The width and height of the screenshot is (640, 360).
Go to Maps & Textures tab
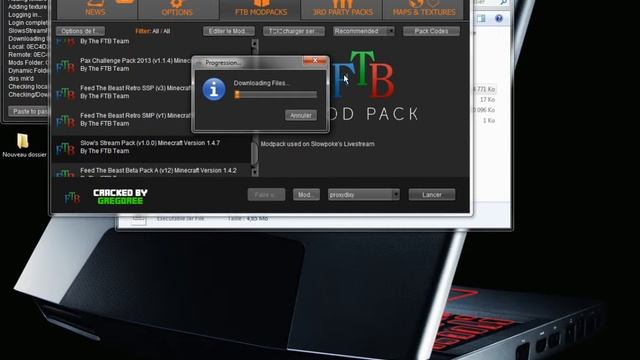[423, 9]
